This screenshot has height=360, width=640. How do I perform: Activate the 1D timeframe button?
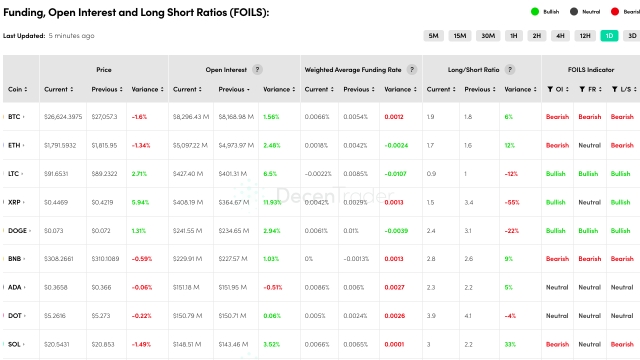pyautogui.click(x=609, y=36)
